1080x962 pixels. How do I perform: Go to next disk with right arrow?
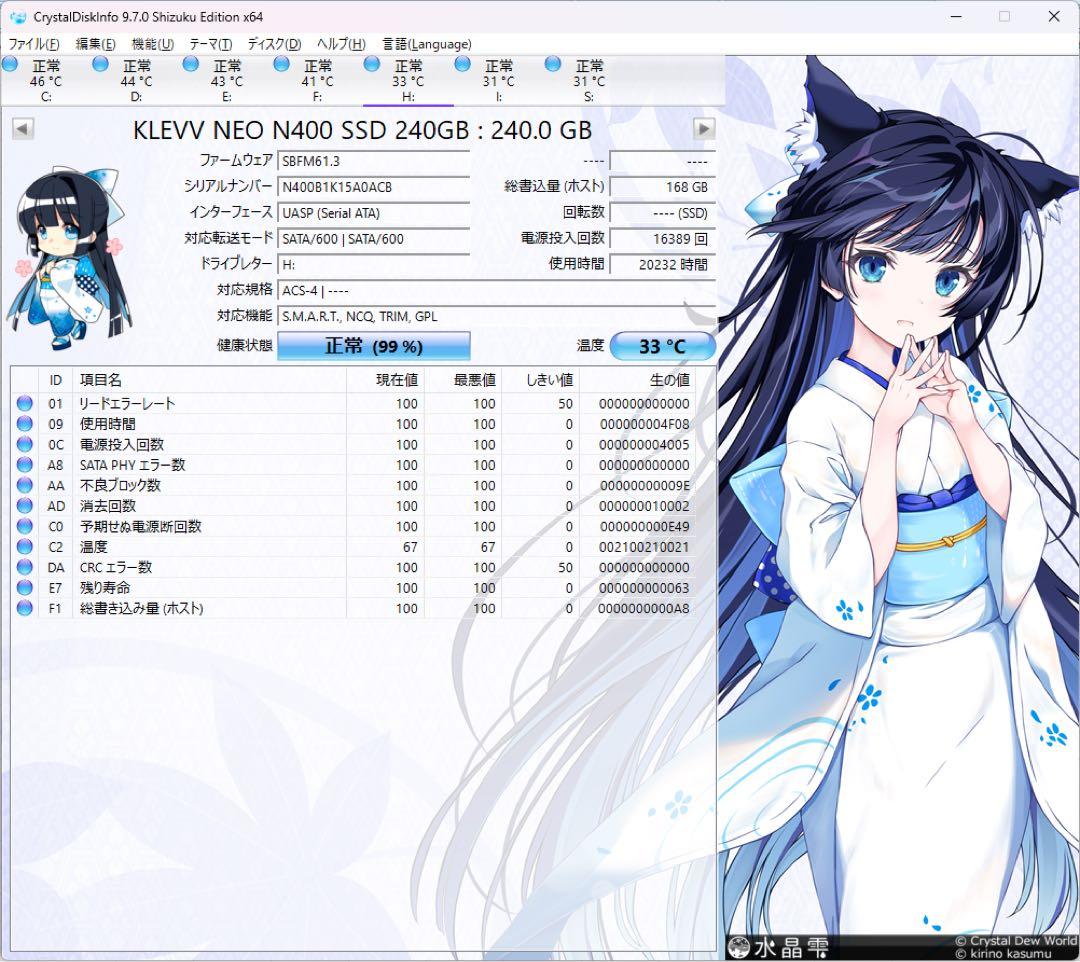point(704,129)
